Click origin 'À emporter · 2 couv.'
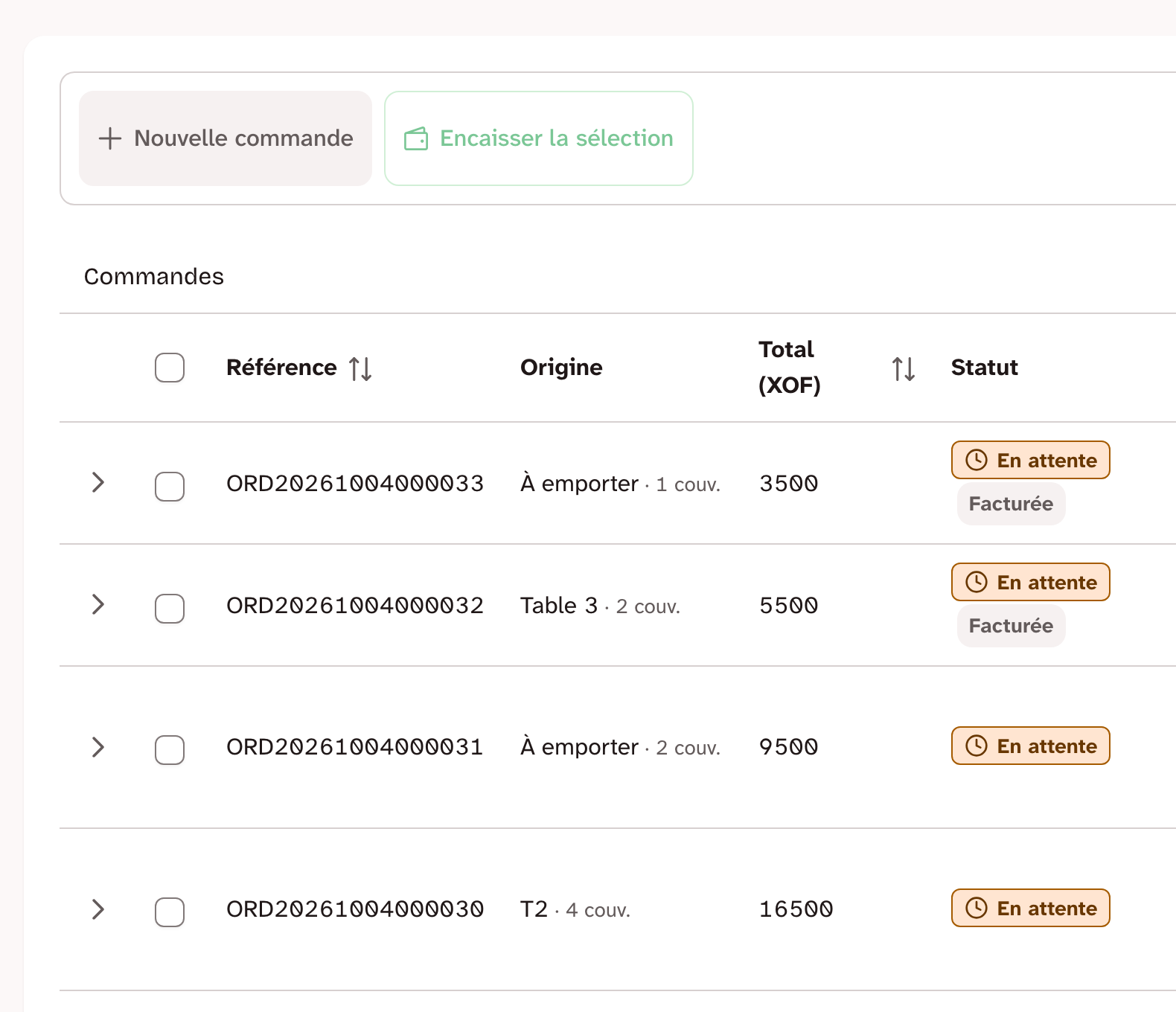The width and height of the screenshot is (1176, 1012). click(x=620, y=747)
